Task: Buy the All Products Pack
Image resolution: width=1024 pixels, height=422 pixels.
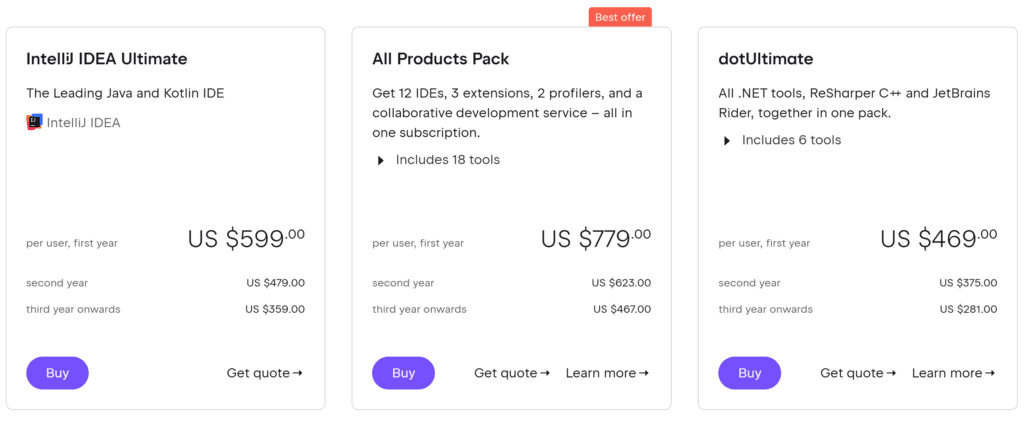Action: pos(403,373)
